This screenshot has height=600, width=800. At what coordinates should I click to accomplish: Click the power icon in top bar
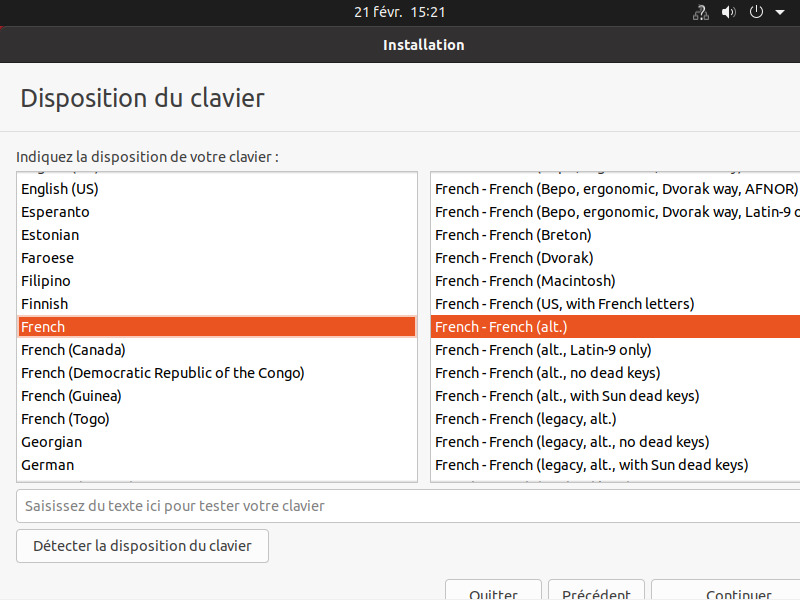(x=756, y=13)
